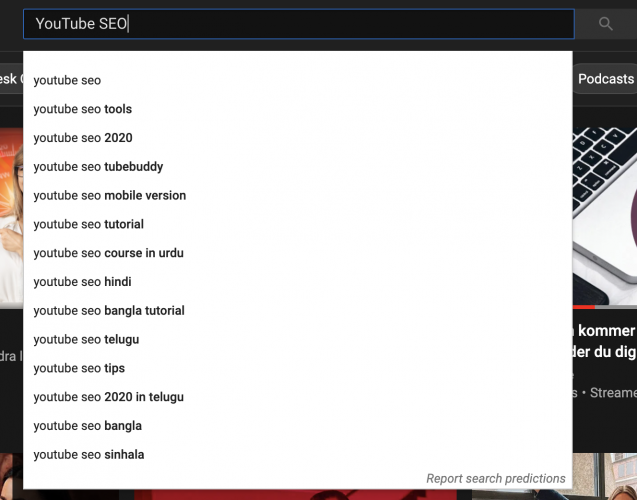The width and height of the screenshot is (637, 500).
Task: Choose "youtube seo sinhala" suggestion
Action: click(x=298, y=455)
